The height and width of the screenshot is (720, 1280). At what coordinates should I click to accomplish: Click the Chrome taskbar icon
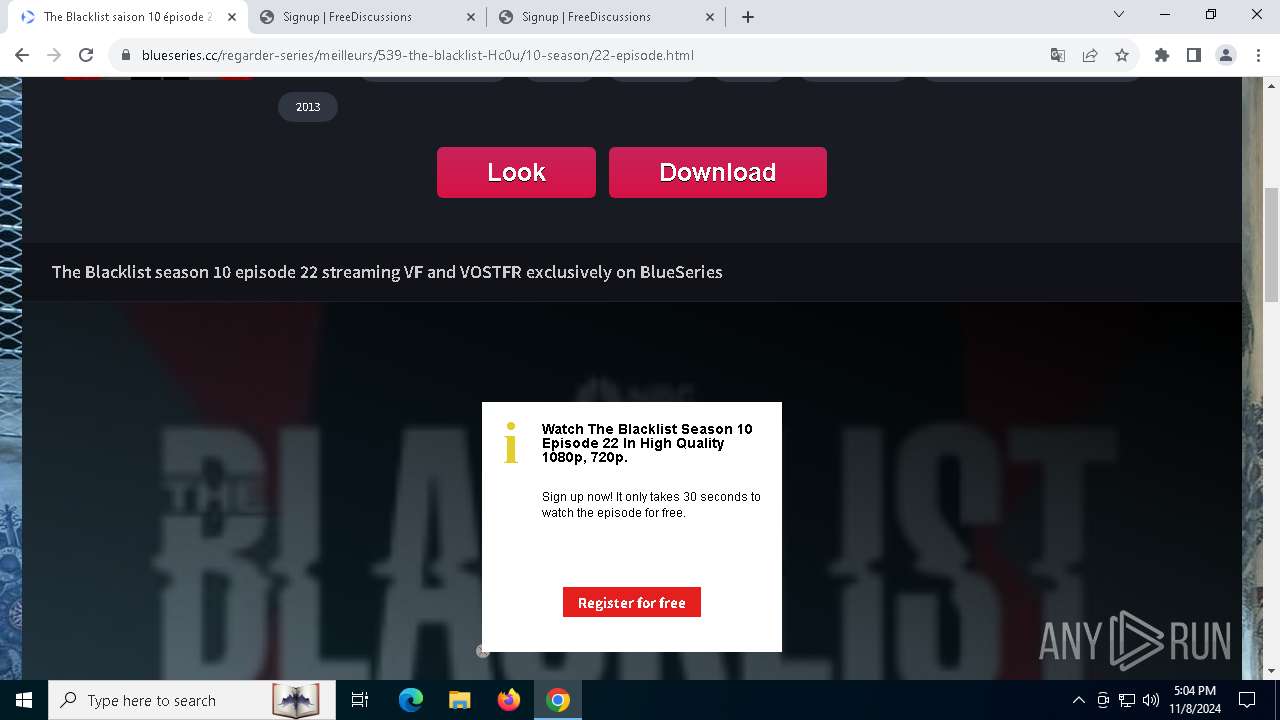(558, 700)
